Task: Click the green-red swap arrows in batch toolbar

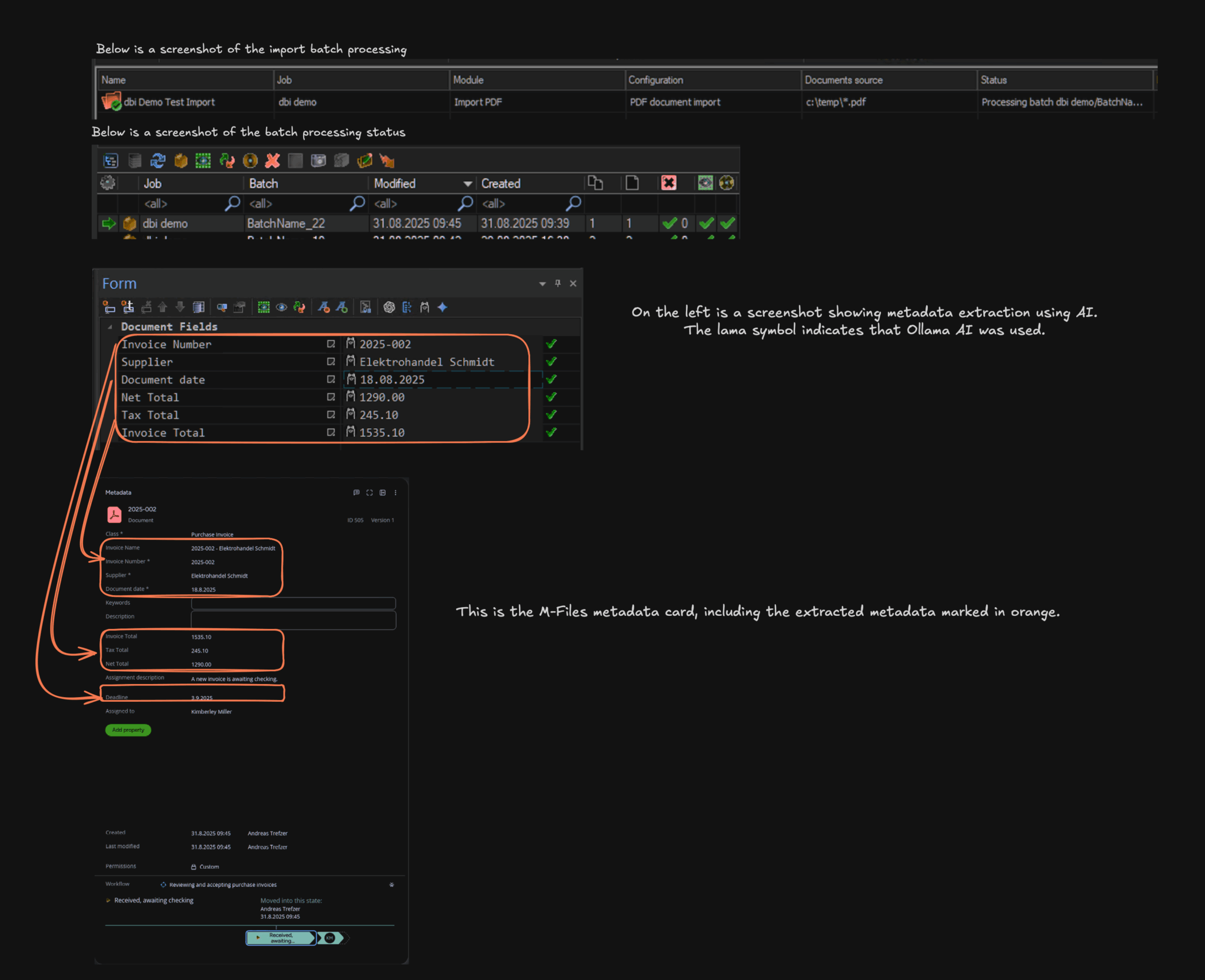Action: point(227,161)
